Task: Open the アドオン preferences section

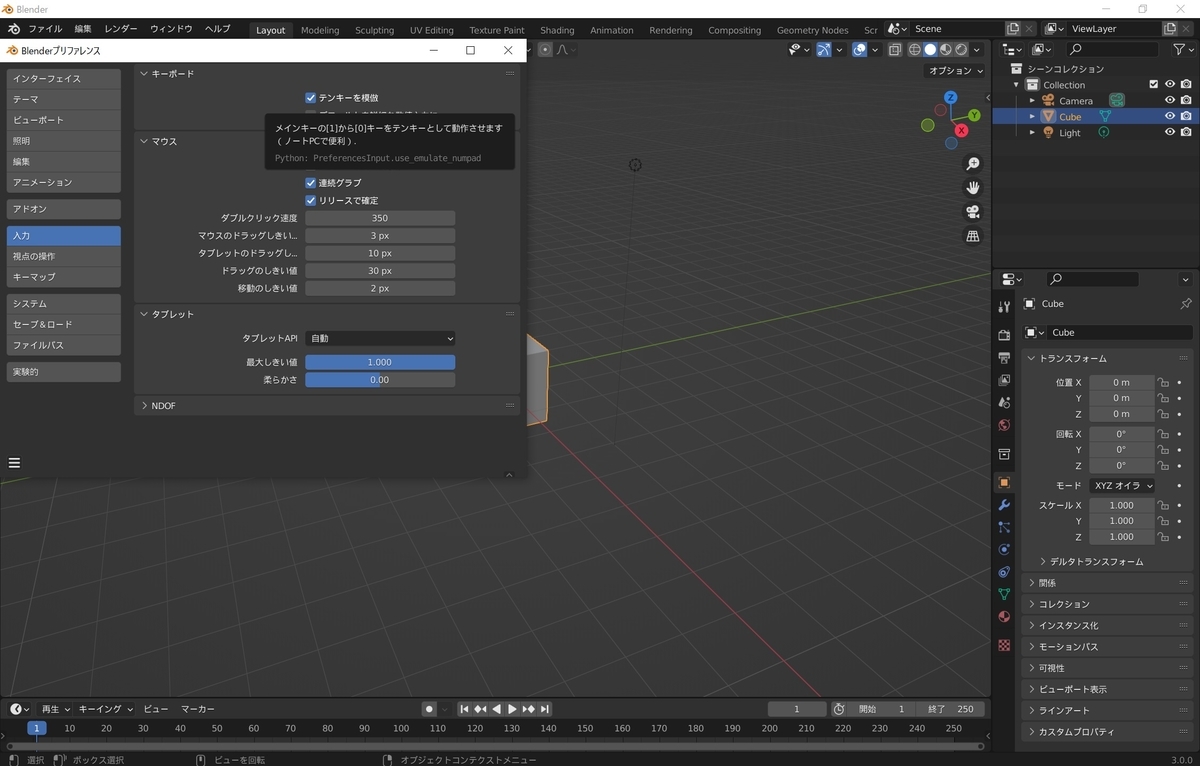Action: [x=63, y=209]
